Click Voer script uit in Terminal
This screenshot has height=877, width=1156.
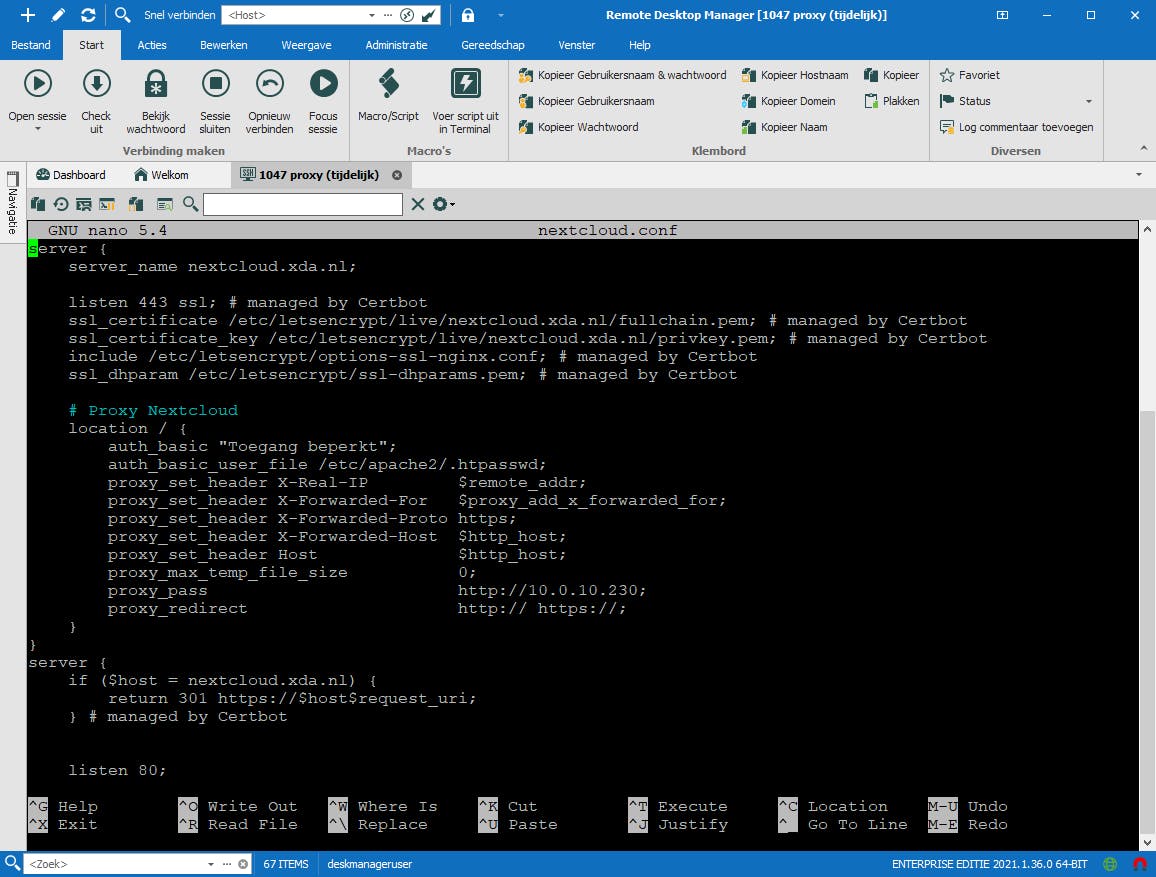tap(465, 84)
